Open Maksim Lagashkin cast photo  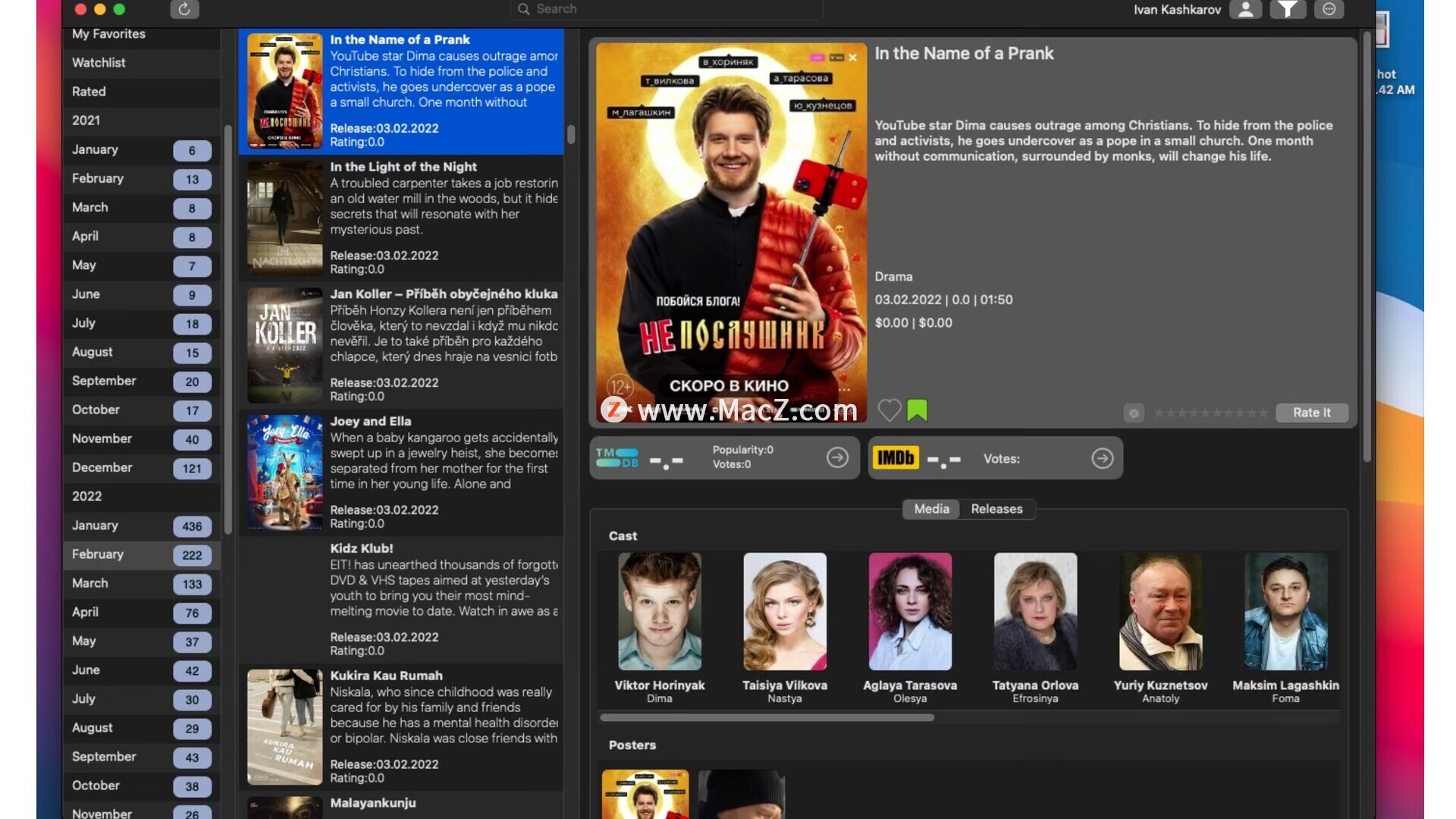[1285, 611]
